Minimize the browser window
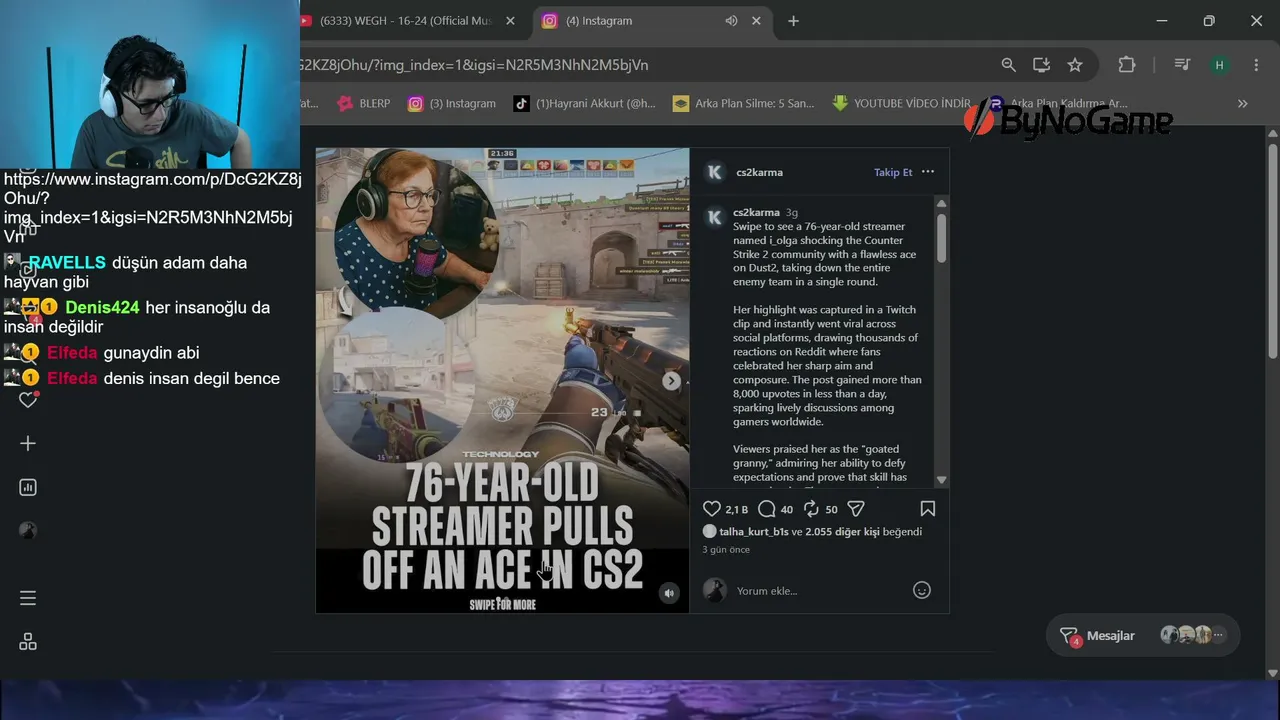 click(1162, 20)
